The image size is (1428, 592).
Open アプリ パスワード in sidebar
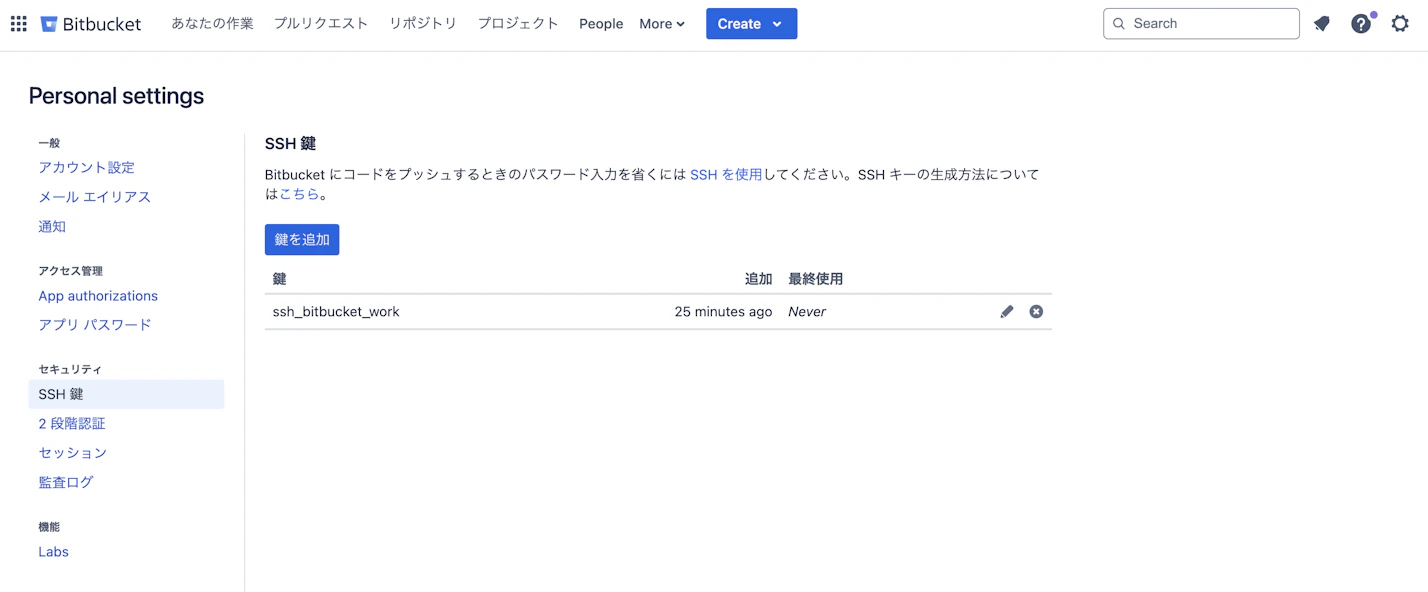click(x=95, y=325)
